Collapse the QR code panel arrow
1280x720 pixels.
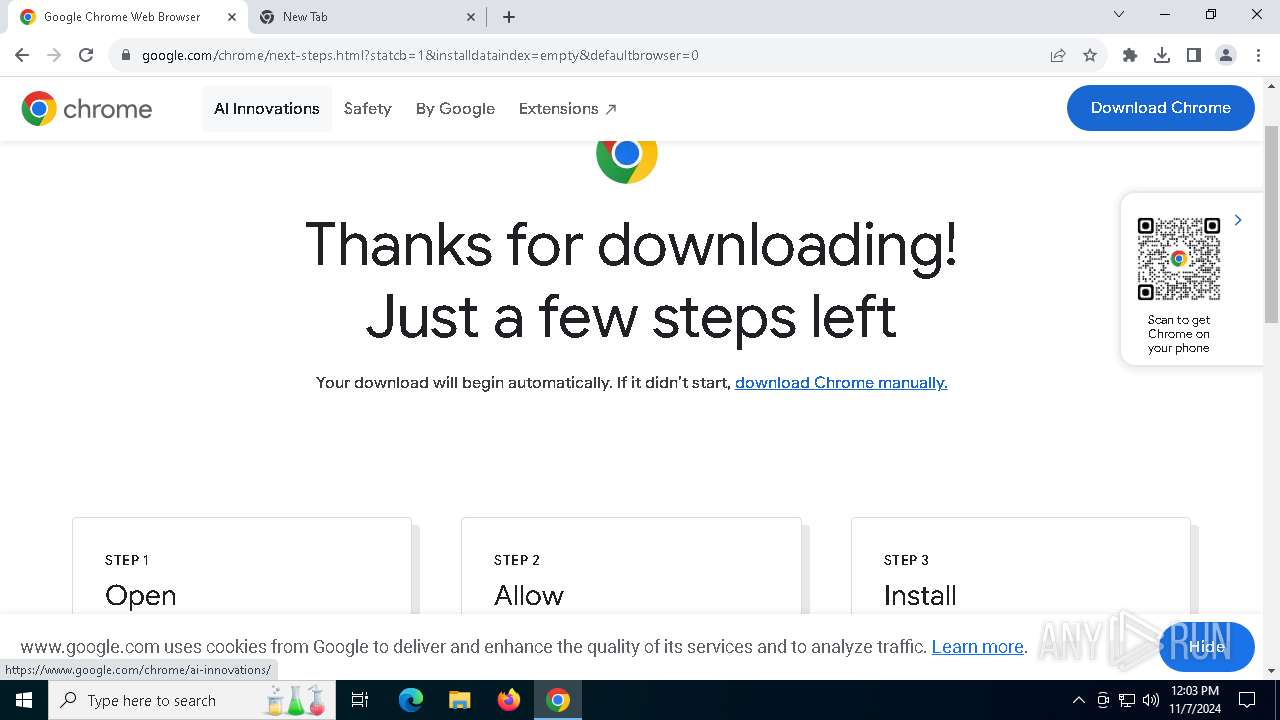tap(1238, 220)
